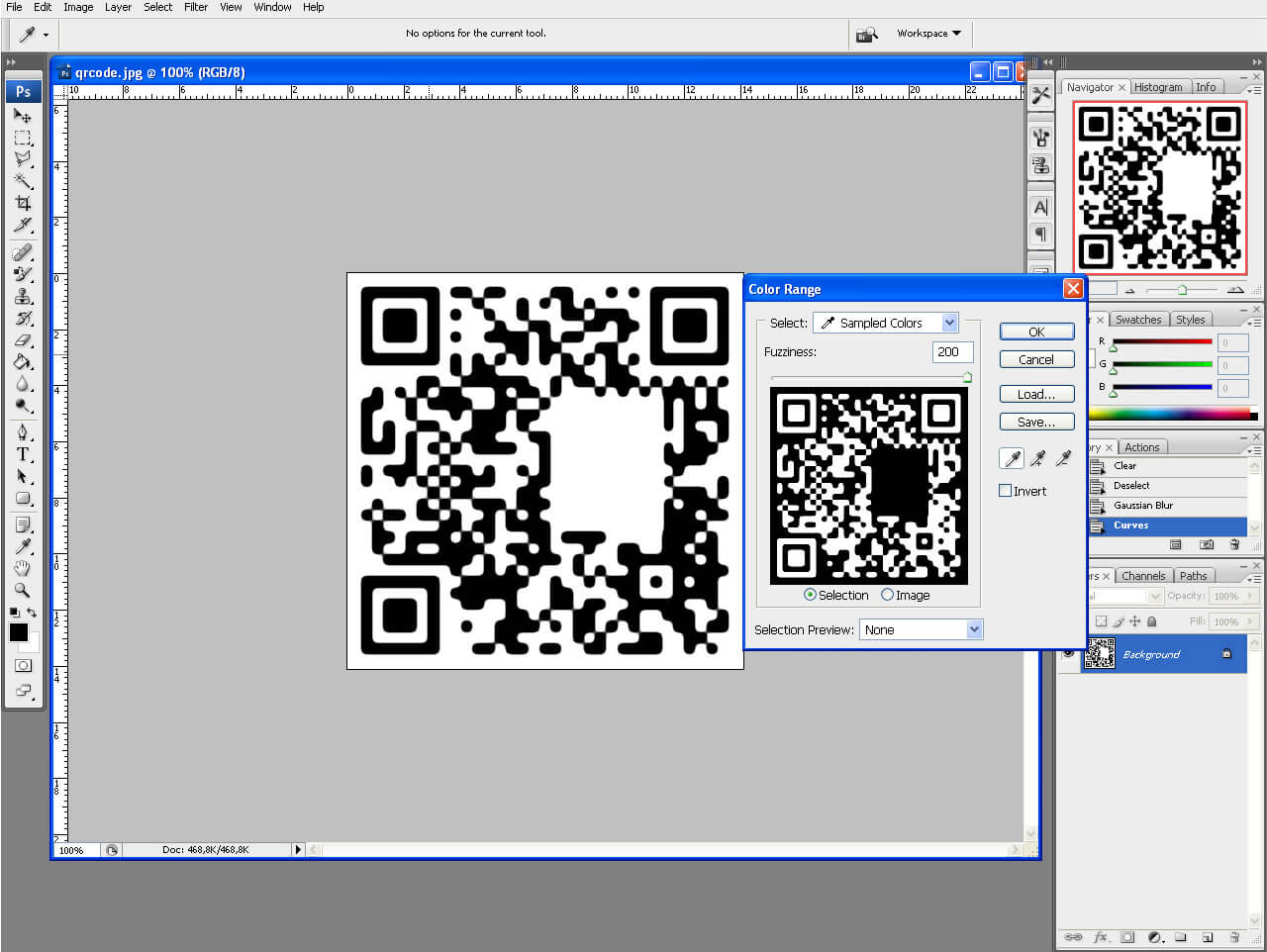Open the tool preset picker arrow

46,35
